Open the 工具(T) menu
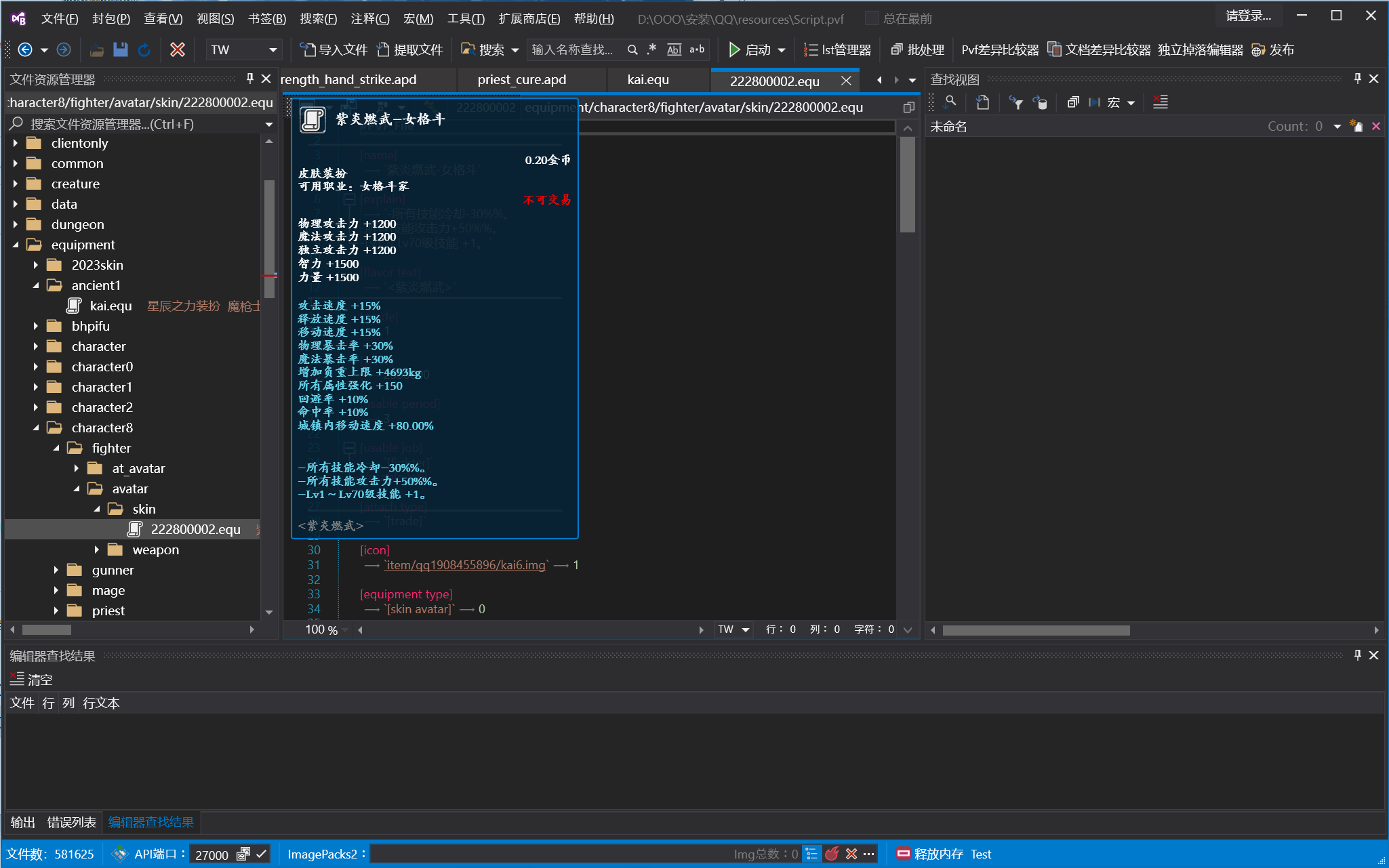Image resolution: width=1389 pixels, height=868 pixels. coord(465,18)
